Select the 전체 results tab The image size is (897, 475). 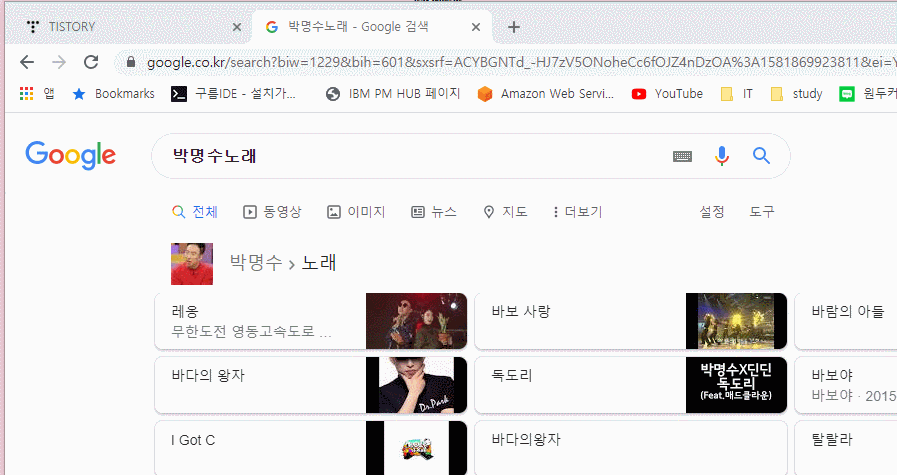(x=195, y=212)
